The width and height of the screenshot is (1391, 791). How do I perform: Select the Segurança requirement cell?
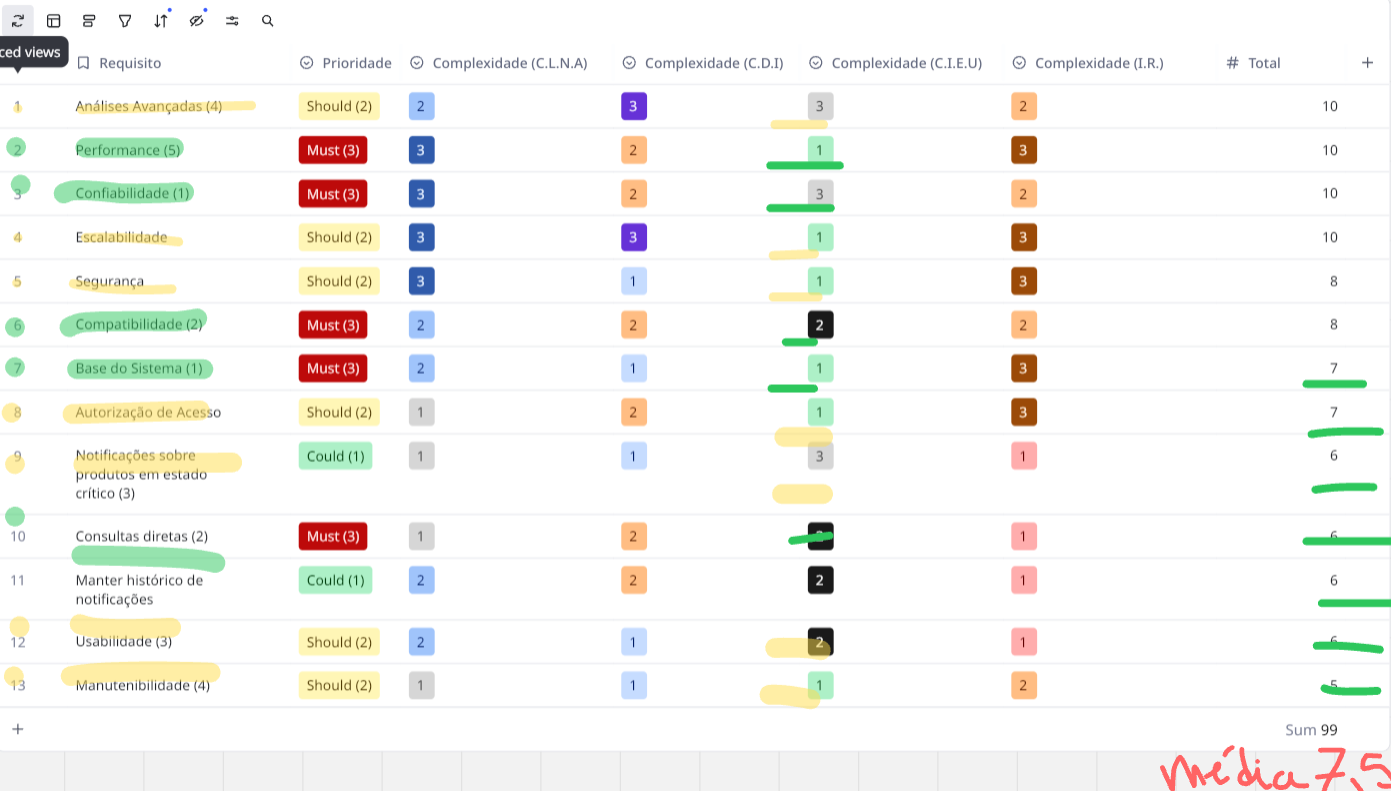click(110, 281)
